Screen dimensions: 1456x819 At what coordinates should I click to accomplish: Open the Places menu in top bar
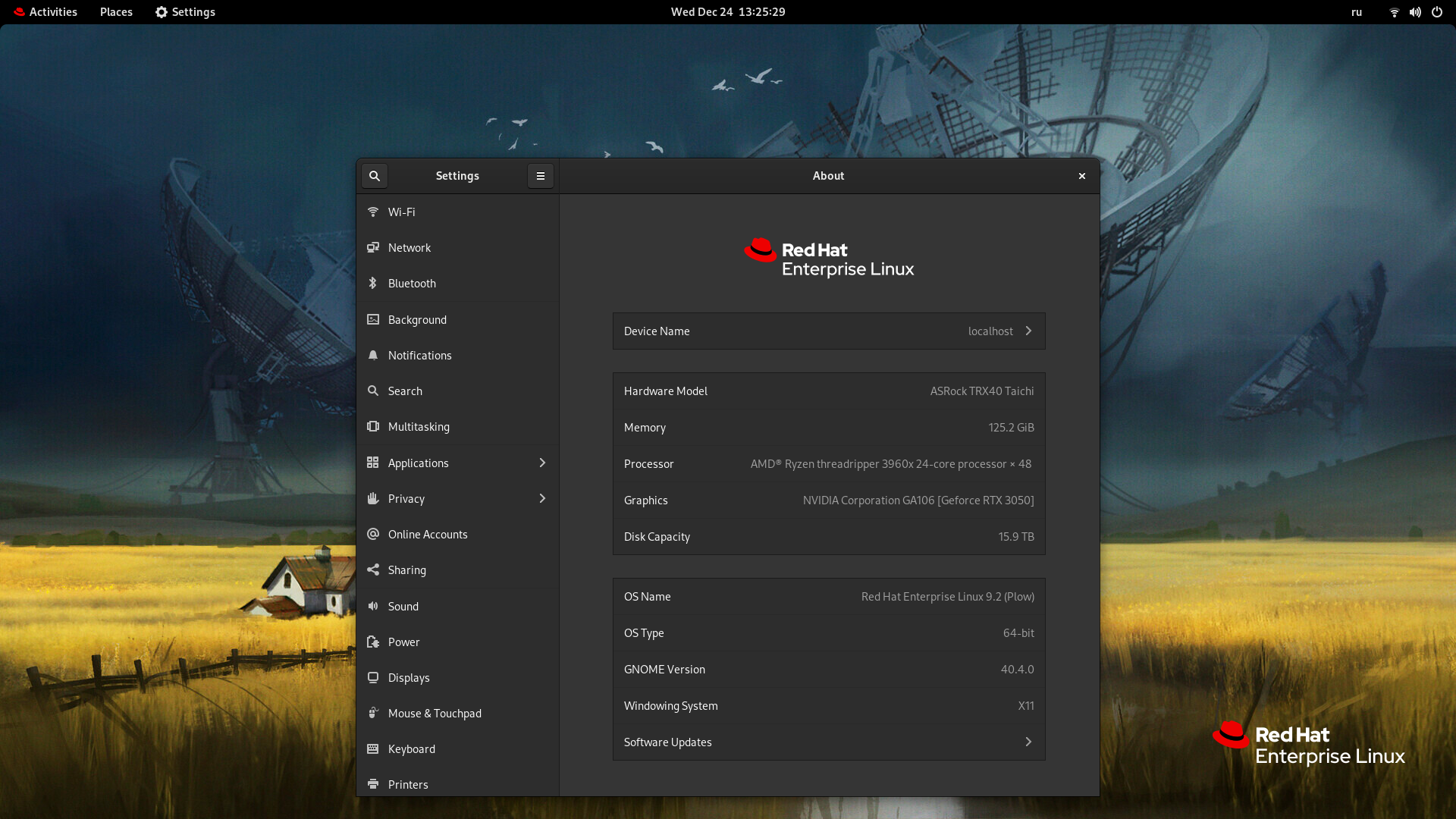(x=116, y=12)
